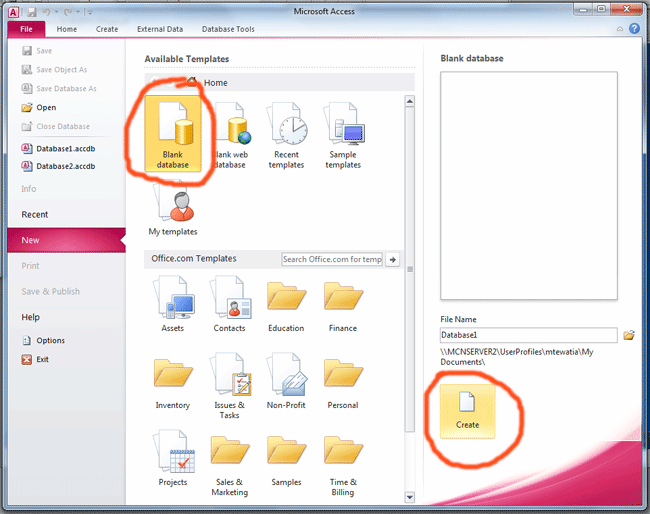Image resolution: width=650 pixels, height=514 pixels.
Task: Click the Redo icon in quick access toolbar
Action: (68, 12)
